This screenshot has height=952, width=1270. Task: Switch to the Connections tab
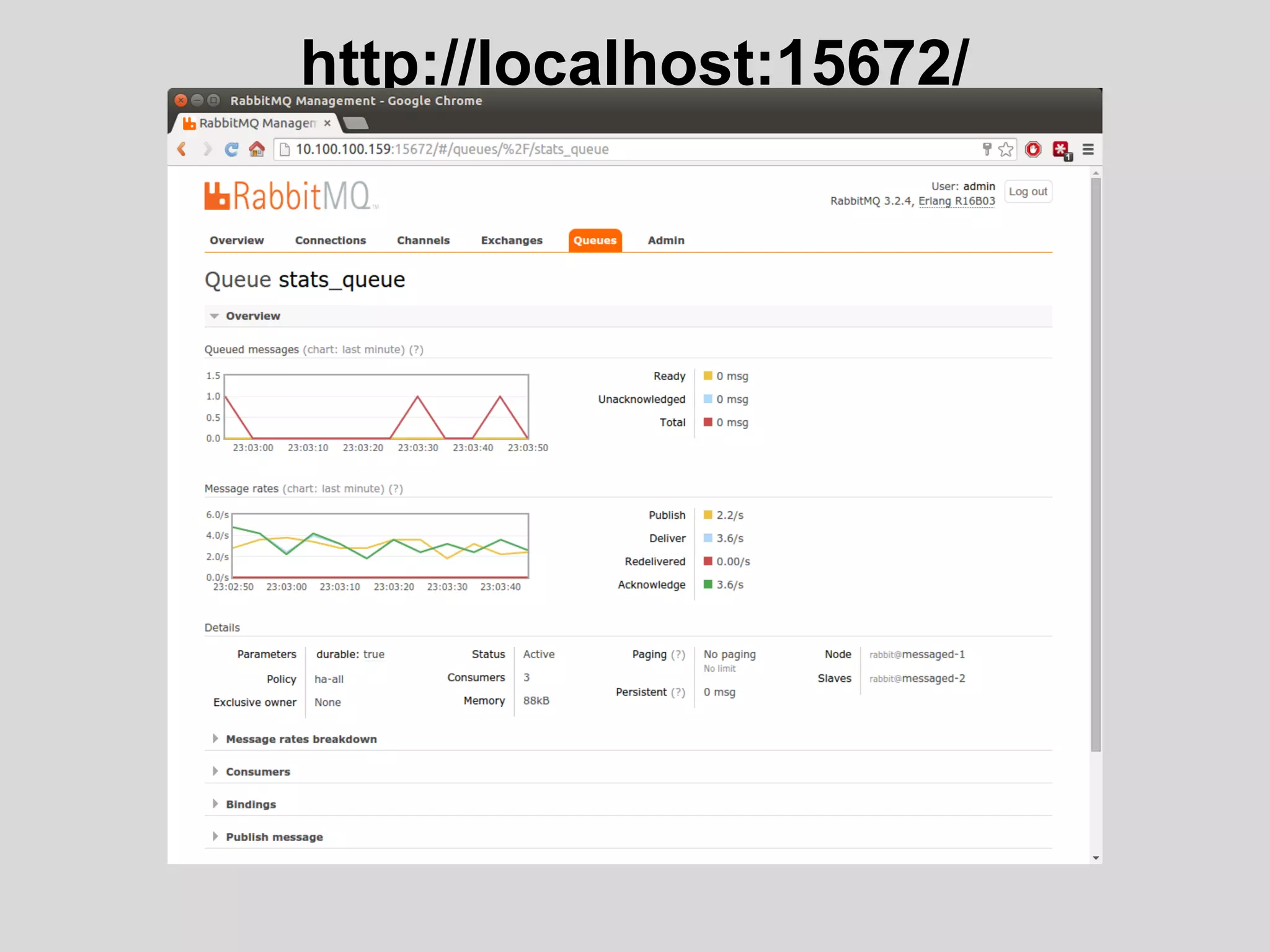coord(331,240)
